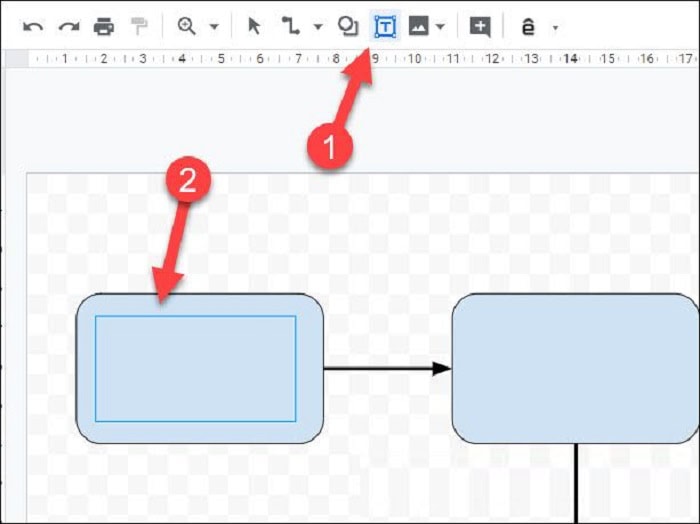Print the drawing using the printer icon
This screenshot has height=524, width=700.
[x=104, y=27]
